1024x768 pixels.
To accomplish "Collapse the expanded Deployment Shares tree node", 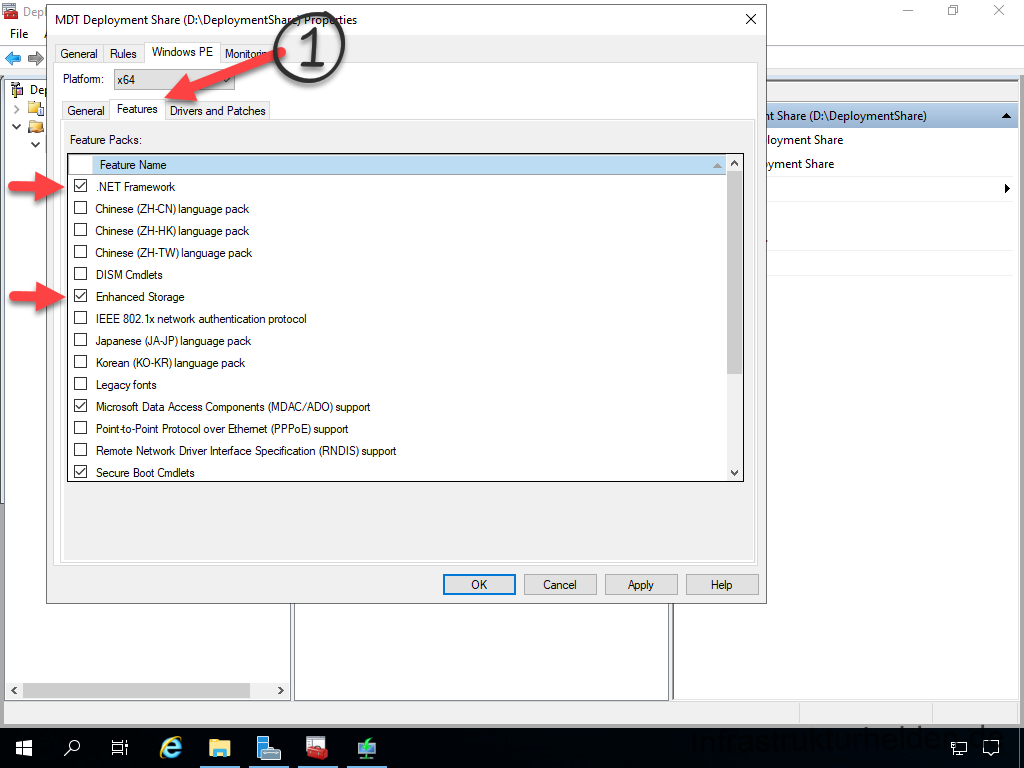I will (x=17, y=126).
